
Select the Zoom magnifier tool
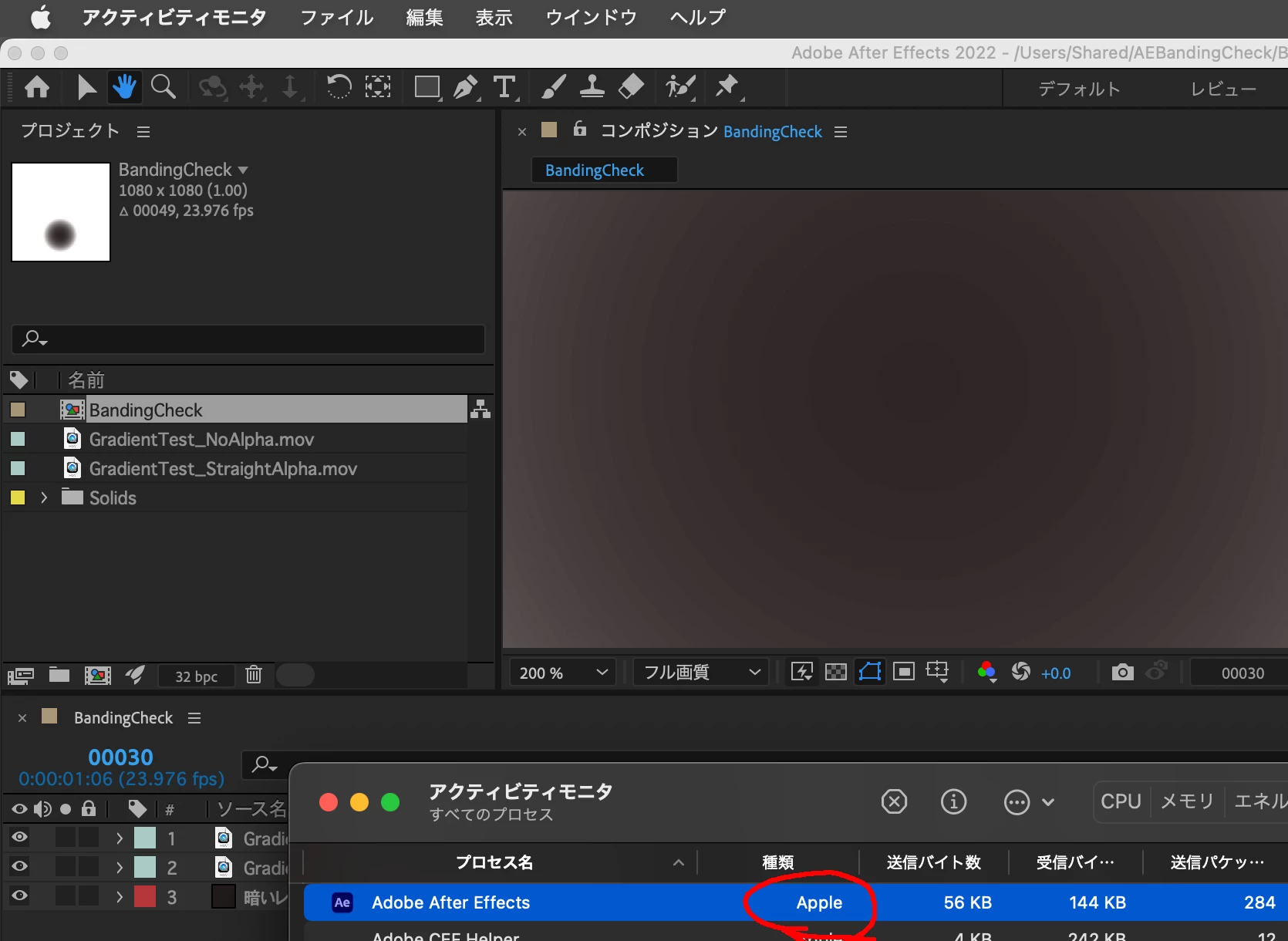[x=163, y=86]
